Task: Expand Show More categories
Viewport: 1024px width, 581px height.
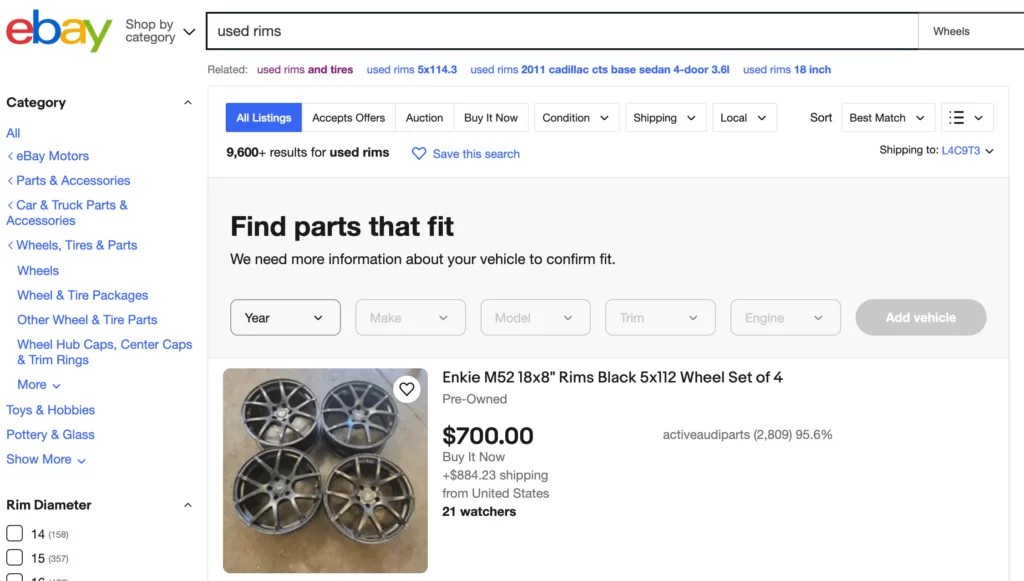Action: [46, 459]
